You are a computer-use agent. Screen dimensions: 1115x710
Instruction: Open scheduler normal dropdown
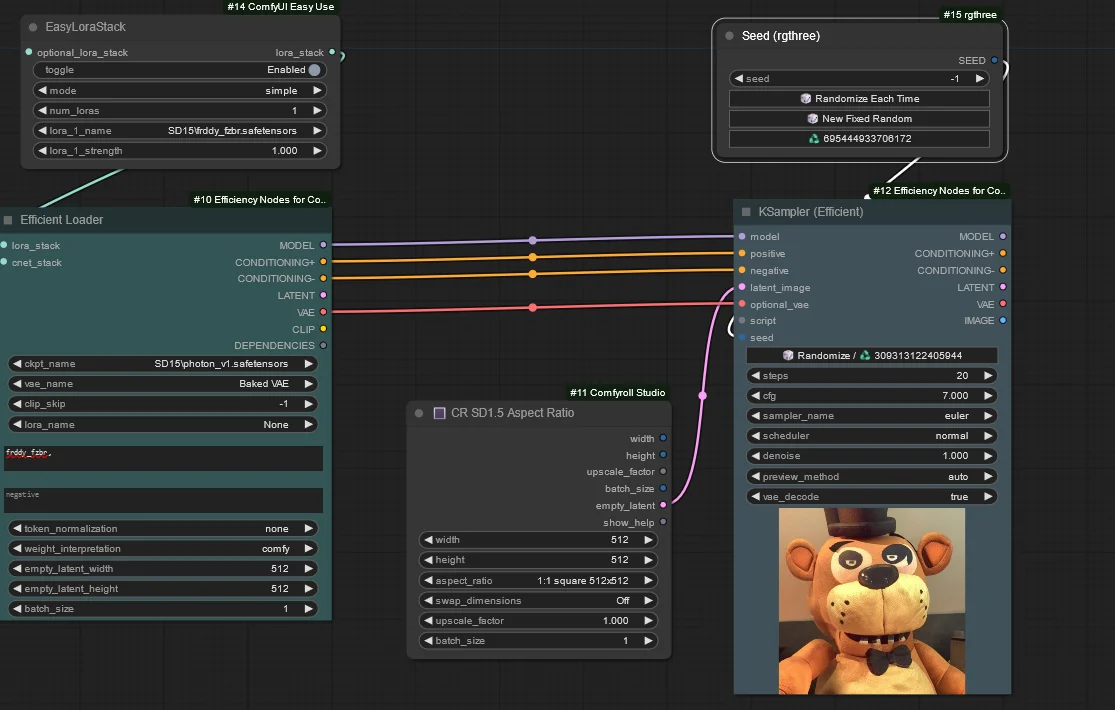(872, 435)
